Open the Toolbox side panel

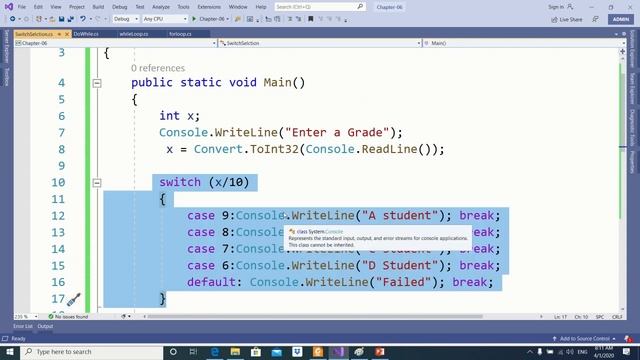point(6,77)
